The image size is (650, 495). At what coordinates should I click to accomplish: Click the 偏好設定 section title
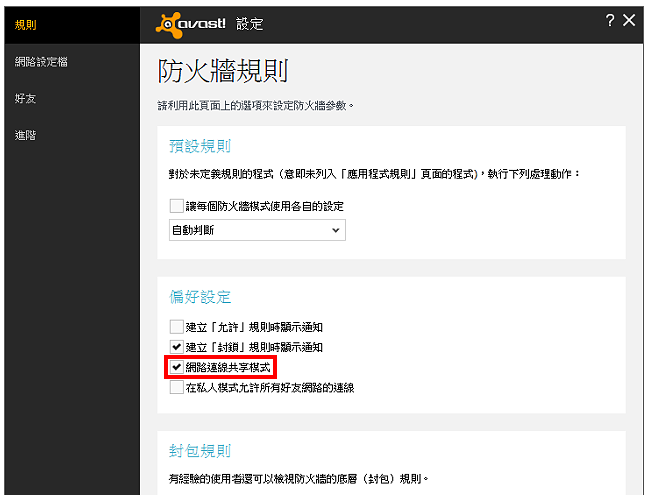tap(200, 297)
